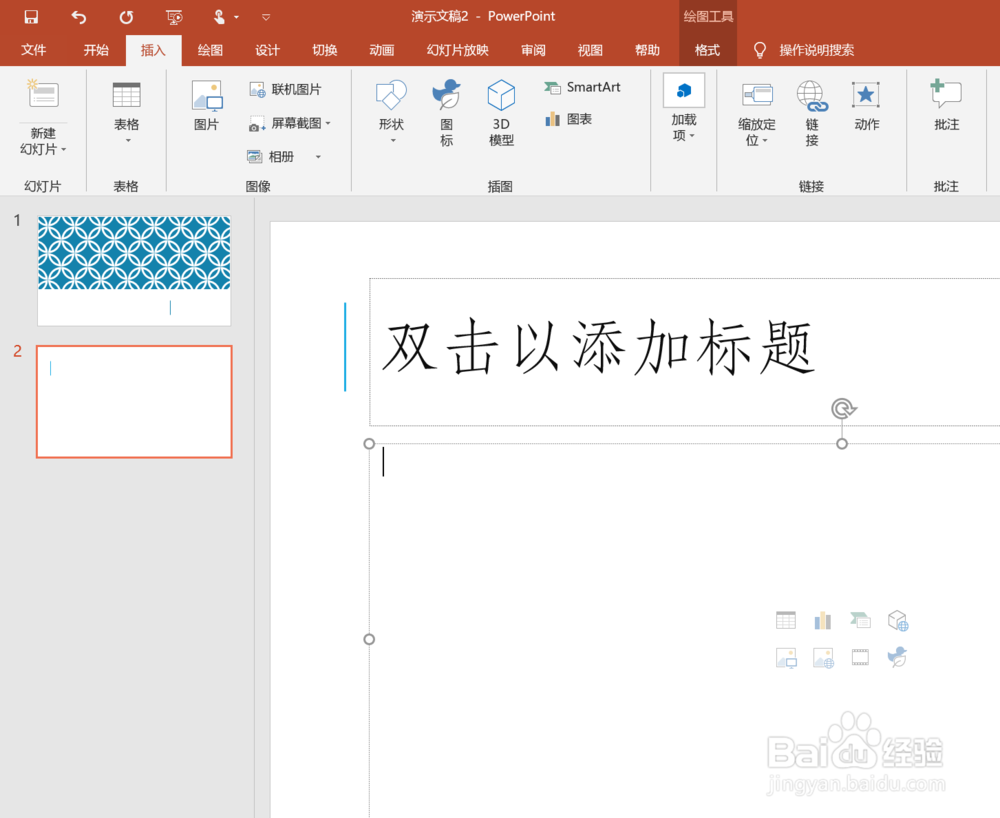The image size is (1000, 818).
Task: Insert 3D model via placeholder icon
Action: tap(898, 620)
